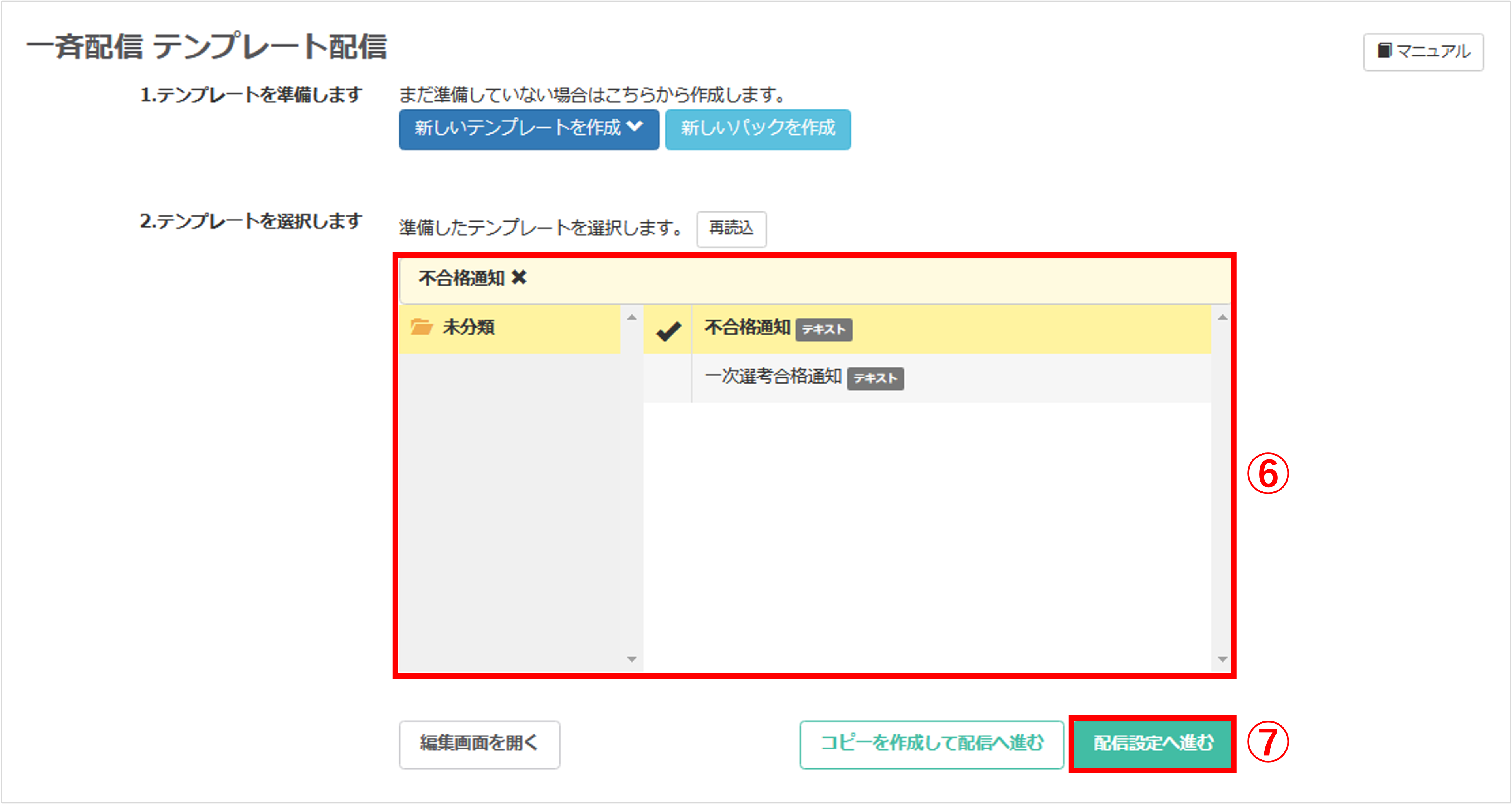Screen dimensions: 1512x804
Task: Click 再読込 reload button
Action: (731, 228)
